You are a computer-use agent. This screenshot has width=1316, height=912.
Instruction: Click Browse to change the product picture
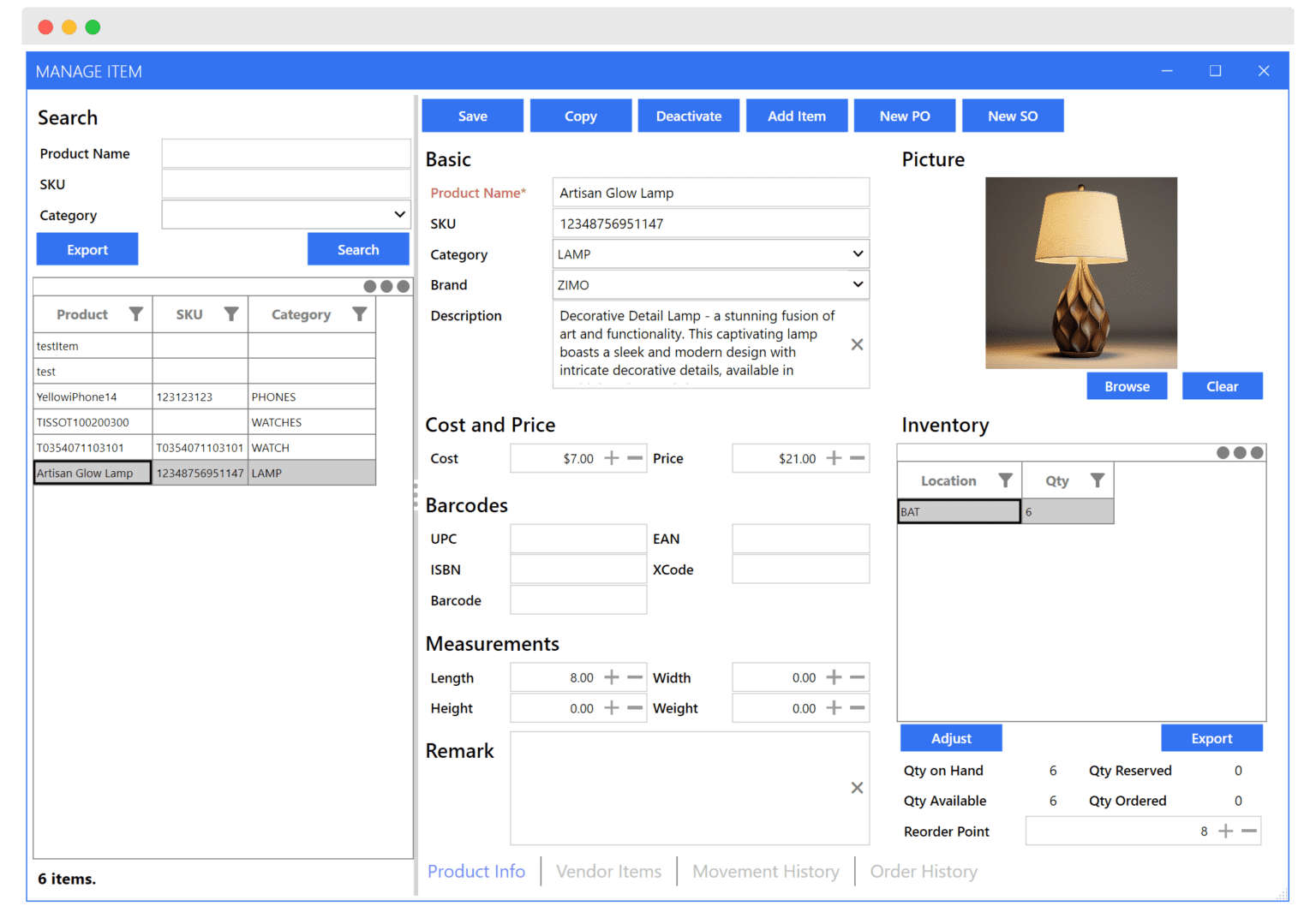coord(1127,385)
